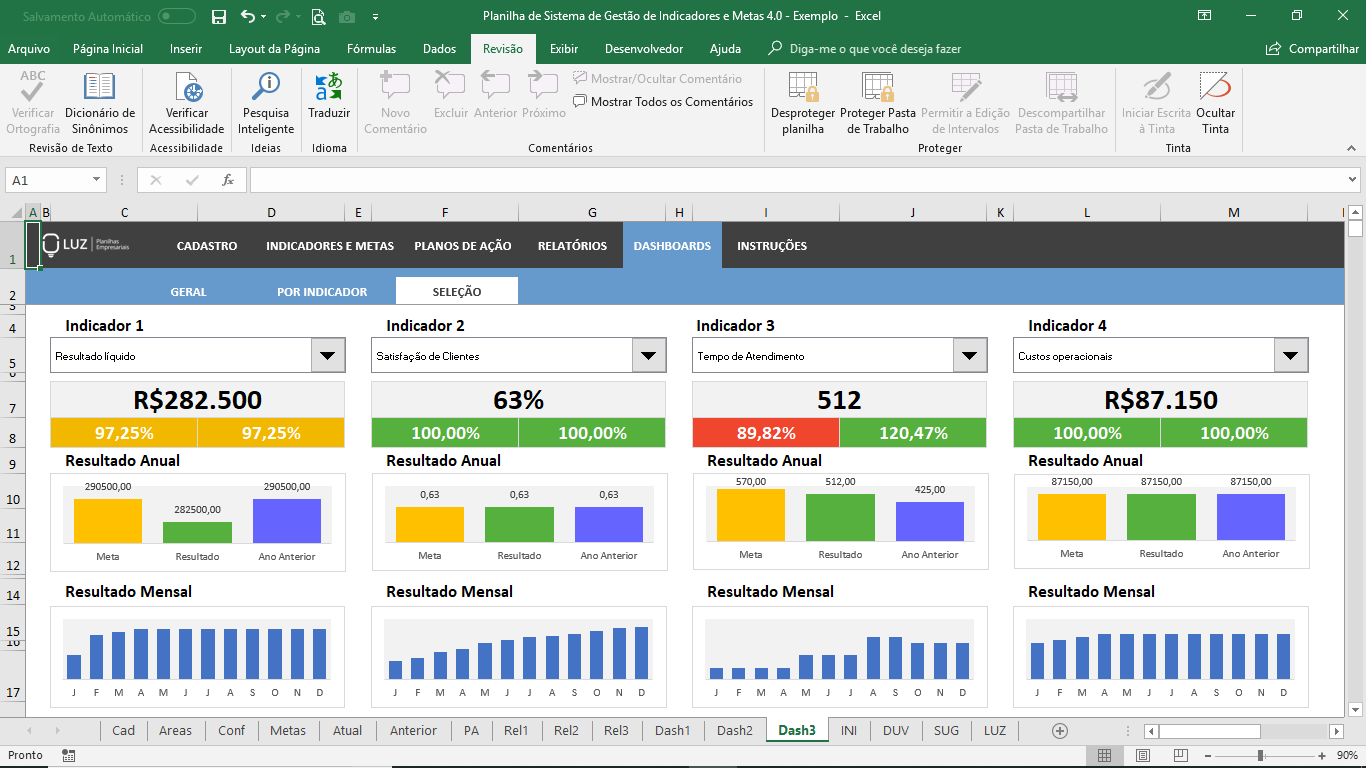
Task: Open Indicador 4 dropdown Custos operacionais
Action: tap(1290, 355)
